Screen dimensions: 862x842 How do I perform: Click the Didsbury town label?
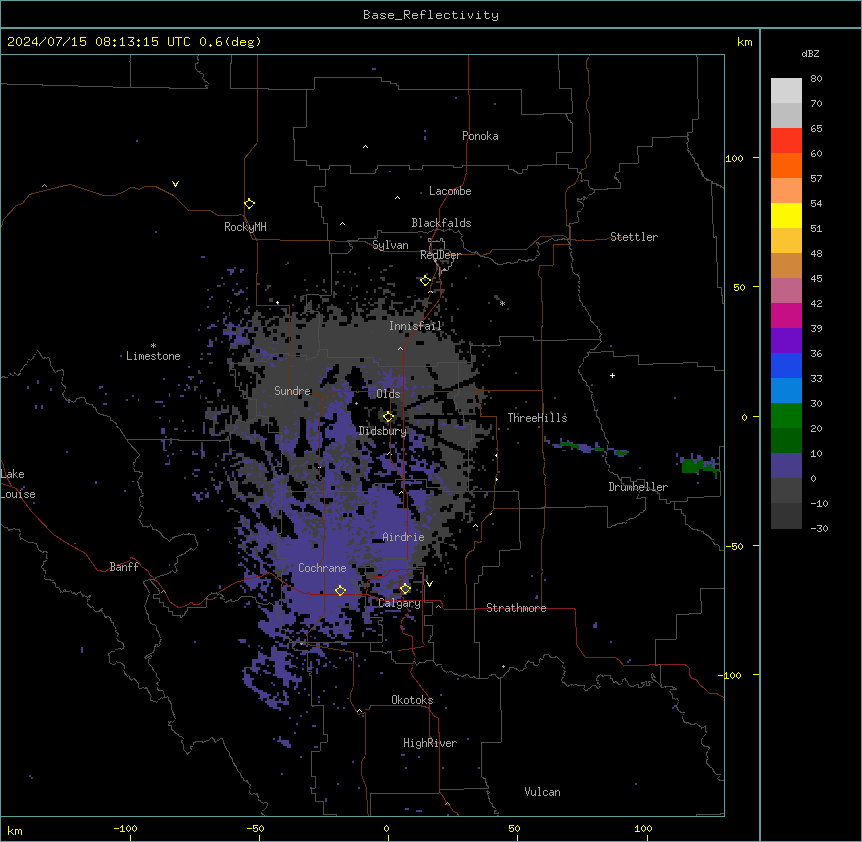383,431
